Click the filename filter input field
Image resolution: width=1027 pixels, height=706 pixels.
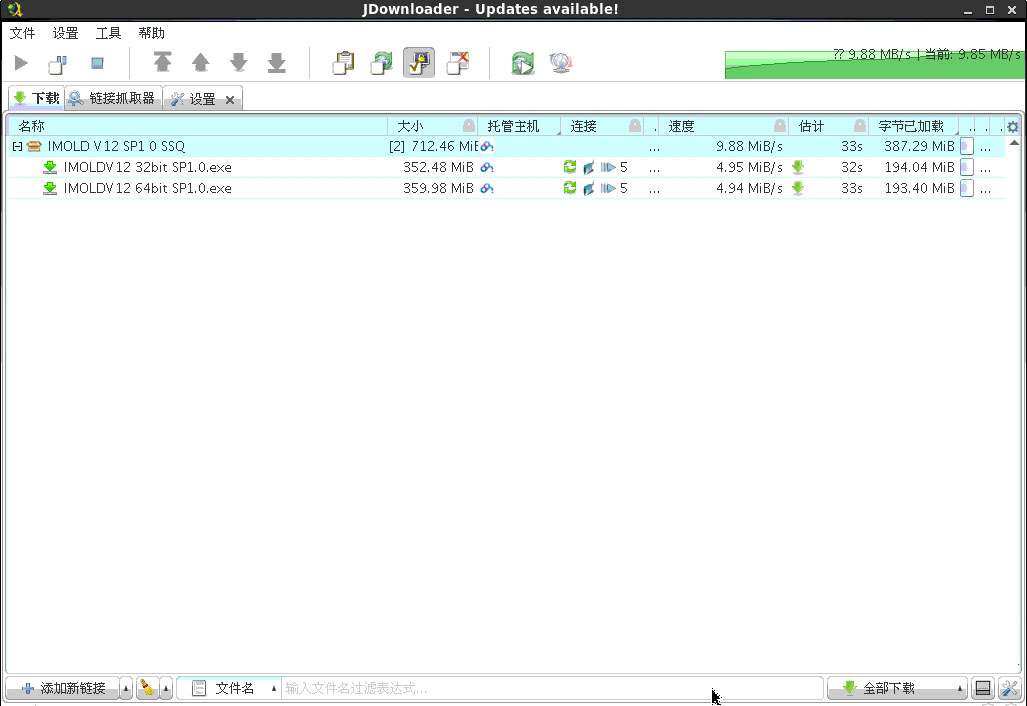[x=550, y=688]
